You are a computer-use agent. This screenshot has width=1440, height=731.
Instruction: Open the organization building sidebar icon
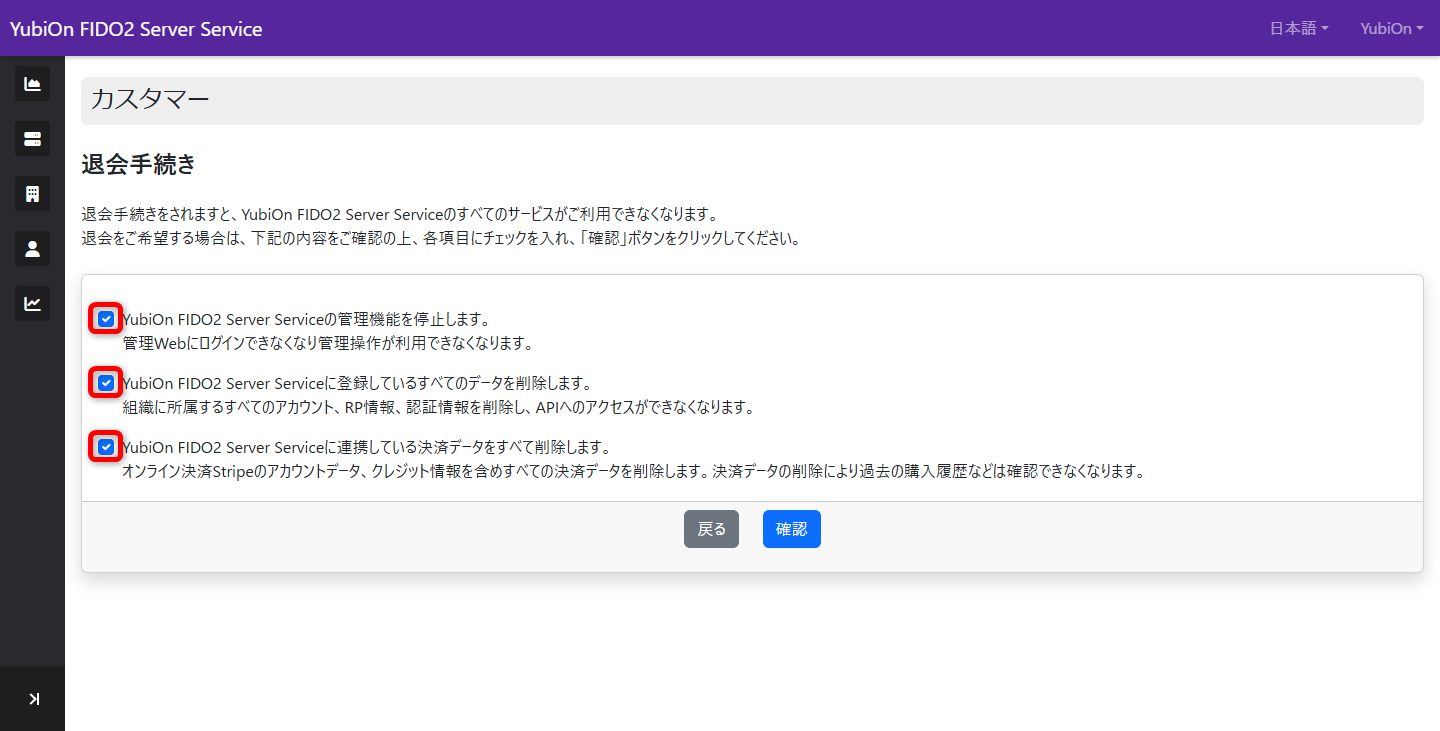32,193
